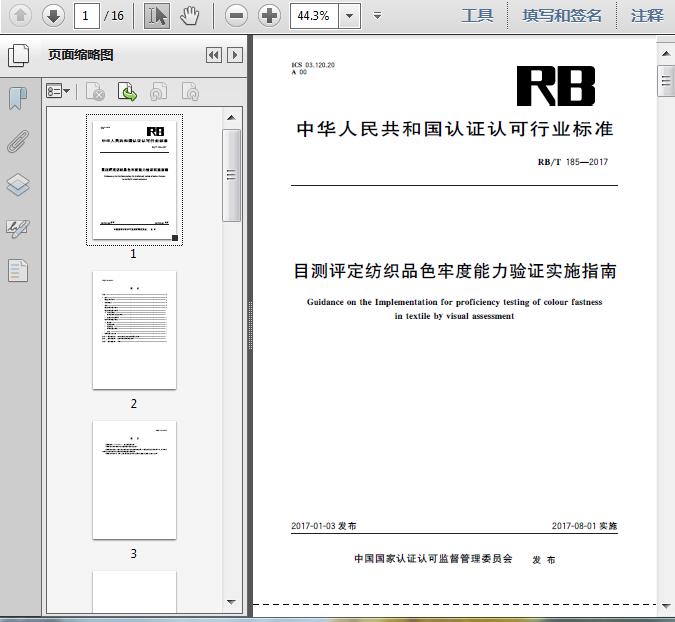Open the 注释 (Comment) pane
This screenshot has width=675, height=622.
coord(647,15)
